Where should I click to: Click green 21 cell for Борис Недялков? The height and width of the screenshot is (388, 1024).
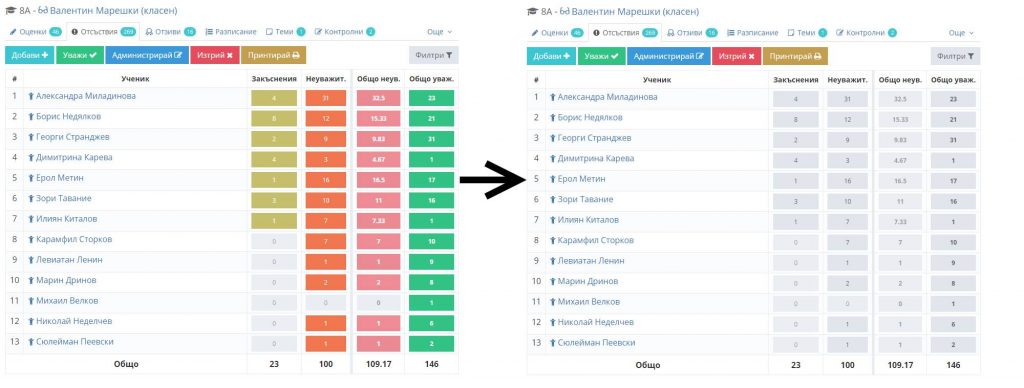click(432, 118)
